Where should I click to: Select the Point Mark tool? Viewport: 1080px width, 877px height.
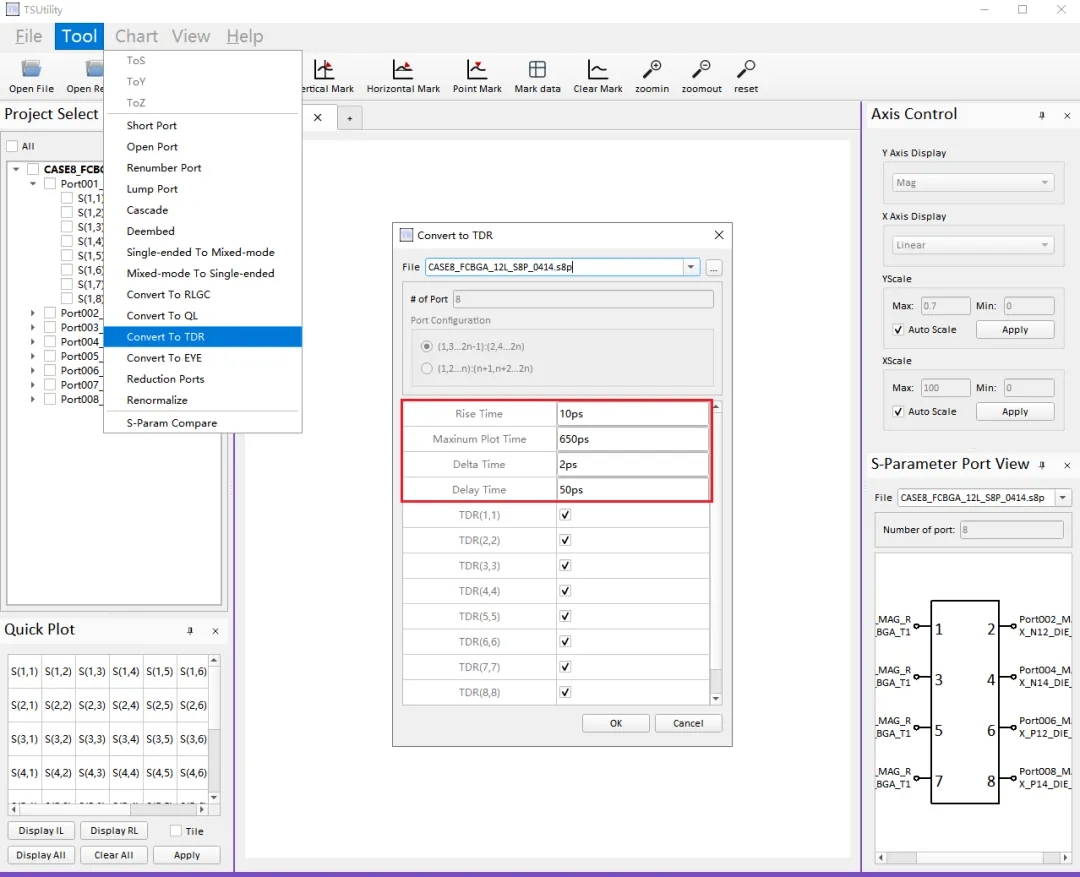coord(477,72)
